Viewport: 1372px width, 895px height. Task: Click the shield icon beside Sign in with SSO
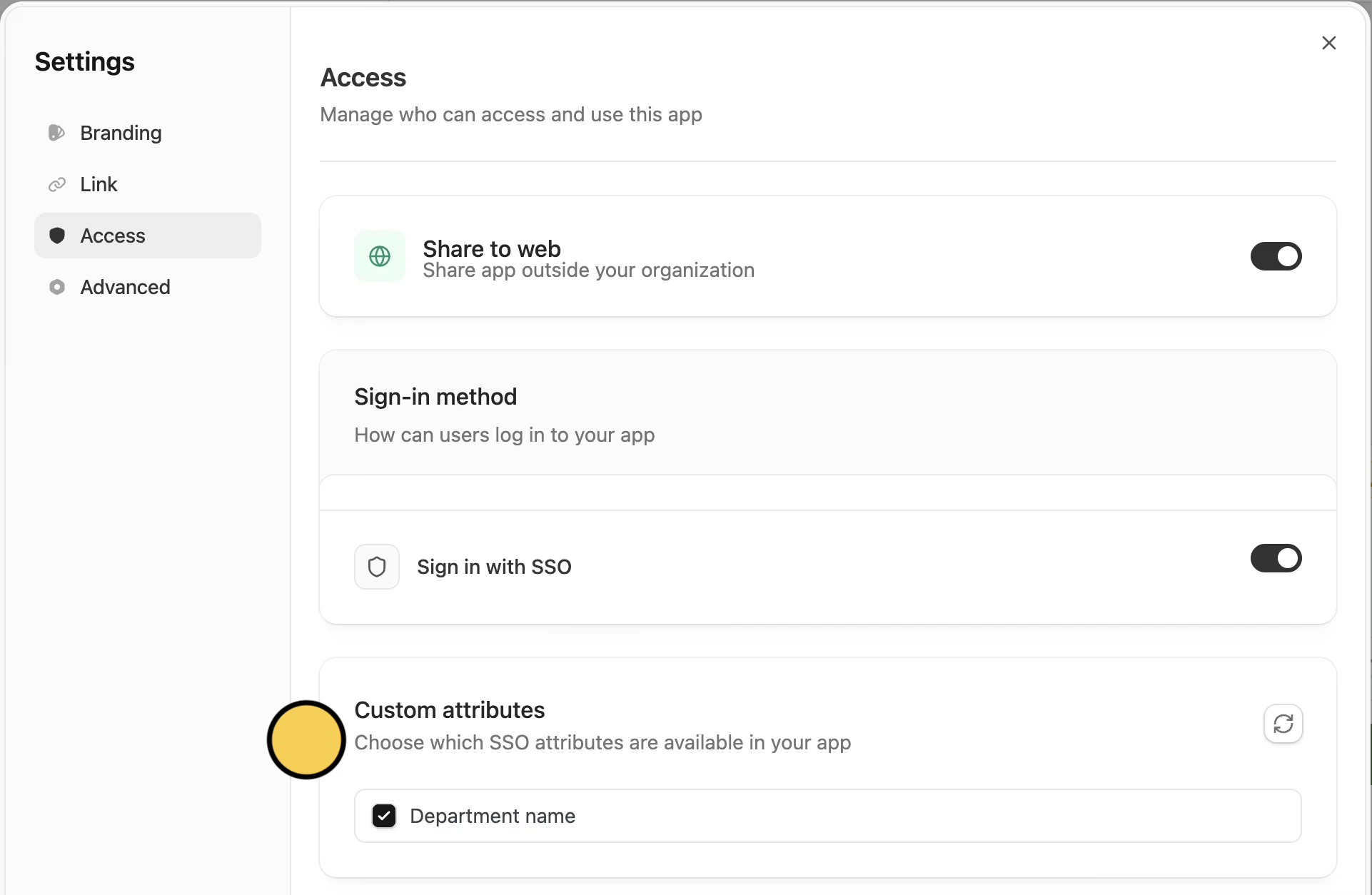click(376, 566)
